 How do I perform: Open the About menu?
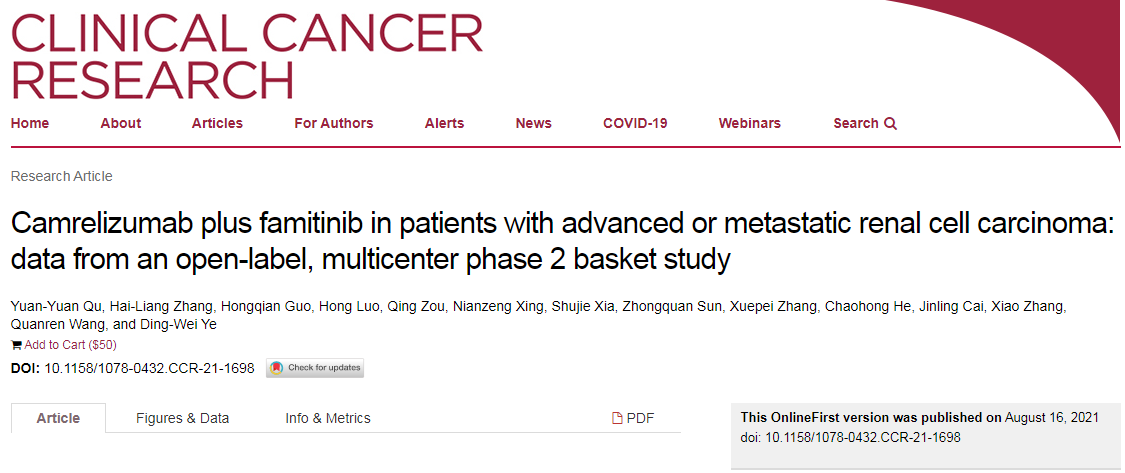(120, 123)
